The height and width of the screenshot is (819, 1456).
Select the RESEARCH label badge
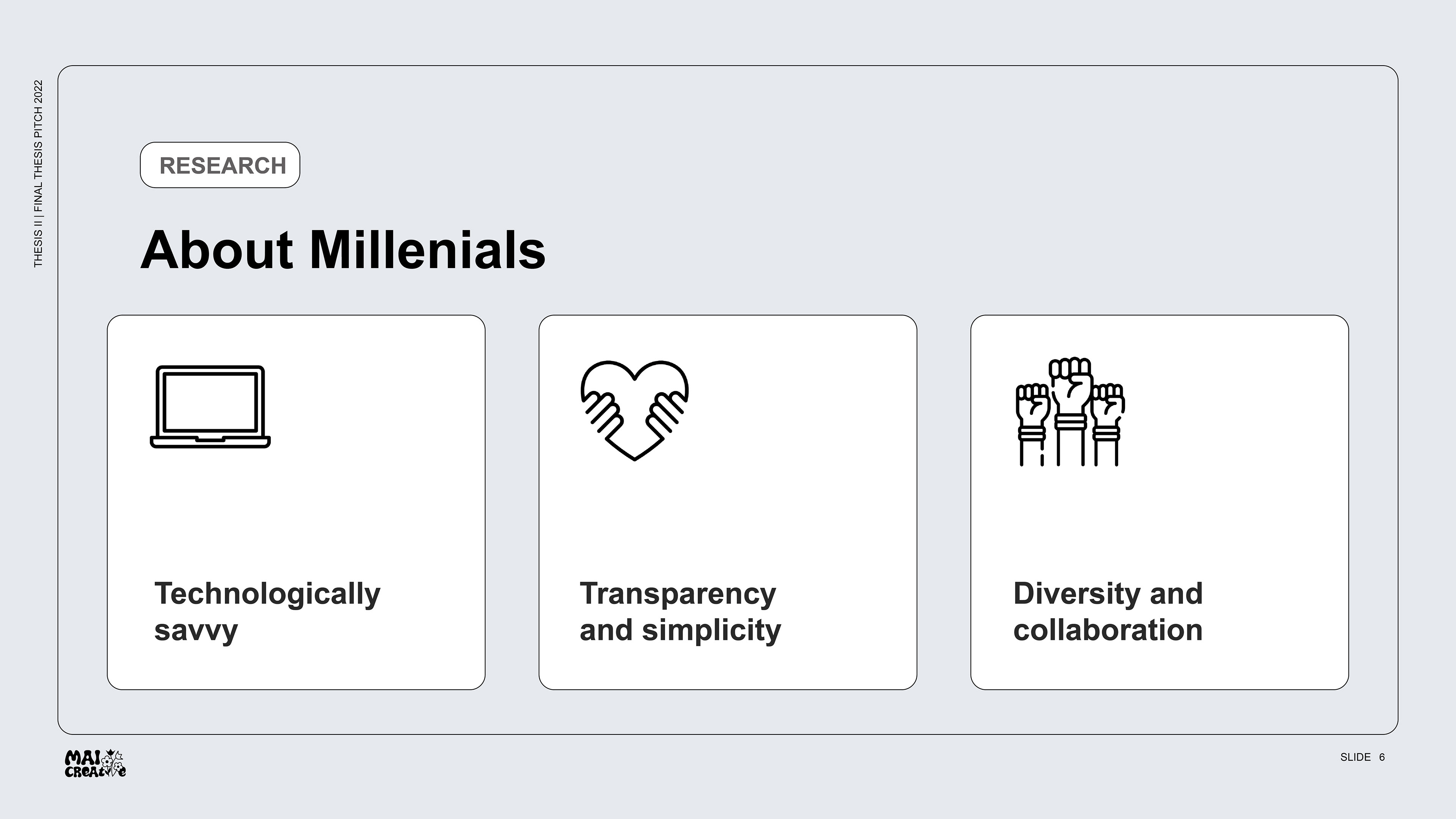(x=220, y=165)
